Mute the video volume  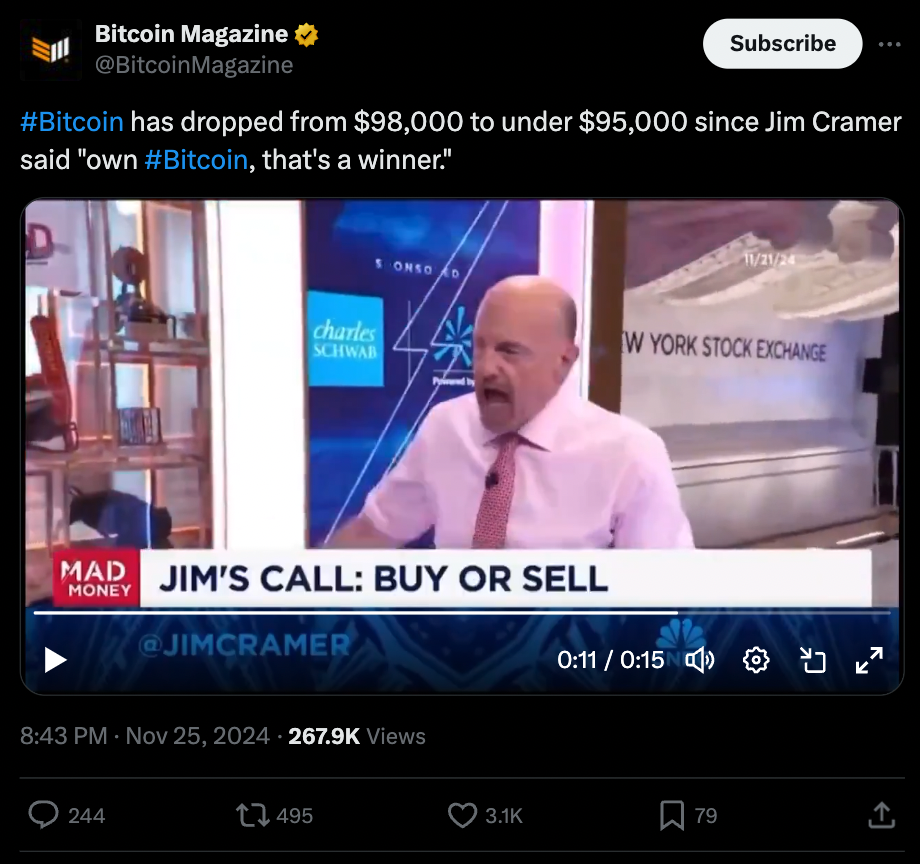pyautogui.click(x=700, y=660)
